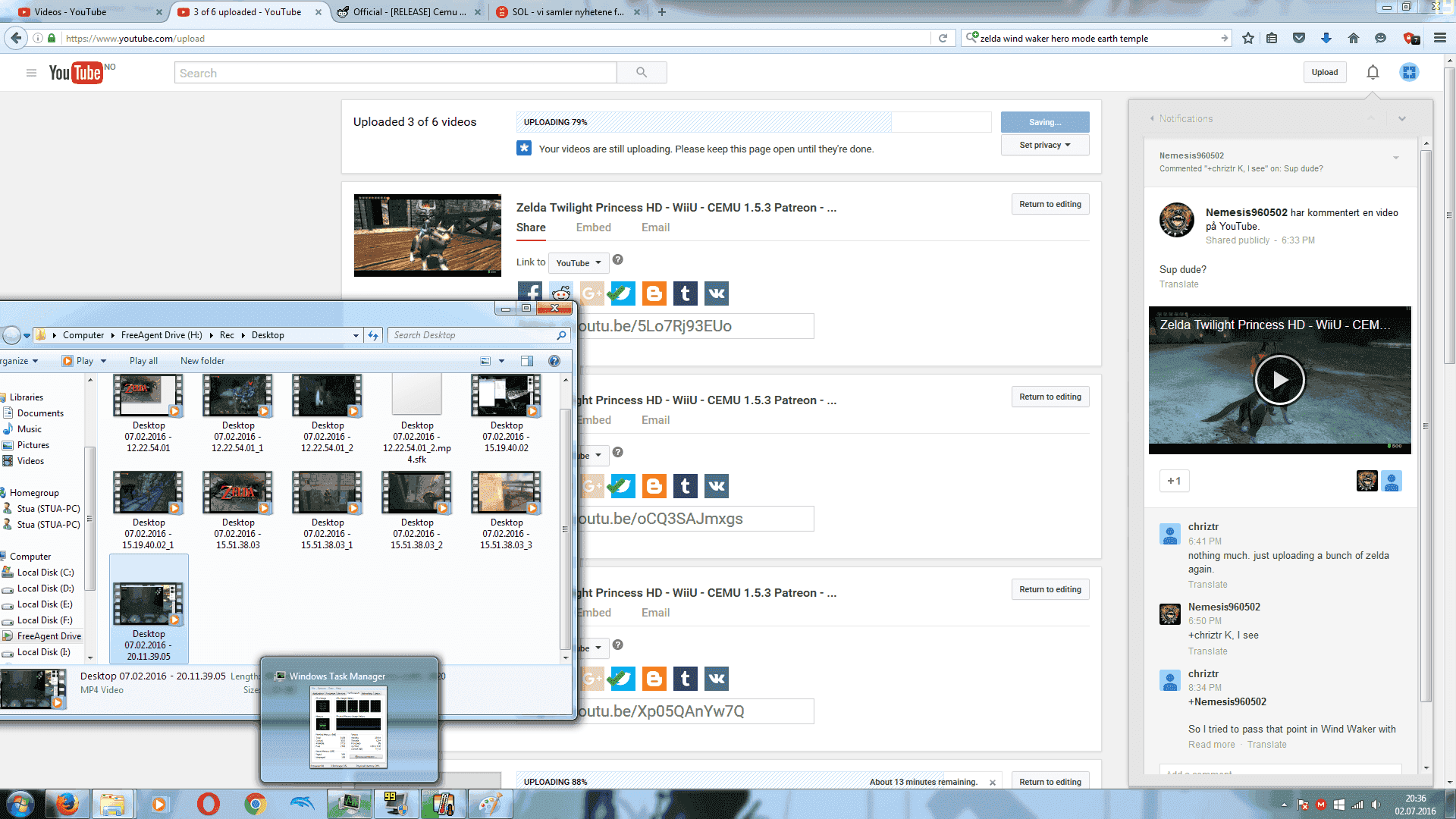Launch Google Chrome from the taskbar
Viewport: 1456px width, 819px height.
coord(256,804)
